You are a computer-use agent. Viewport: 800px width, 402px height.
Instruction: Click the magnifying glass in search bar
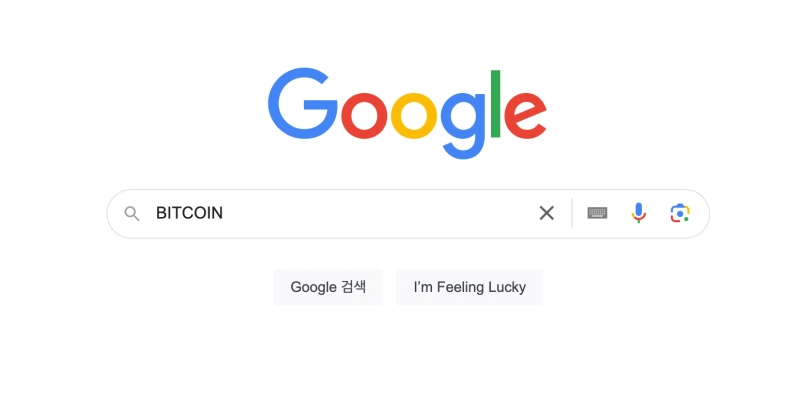pyautogui.click(x=132, y=214)
